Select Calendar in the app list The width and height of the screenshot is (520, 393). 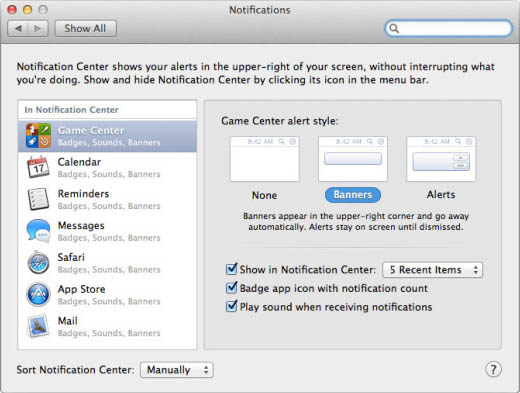coord(107,168)
